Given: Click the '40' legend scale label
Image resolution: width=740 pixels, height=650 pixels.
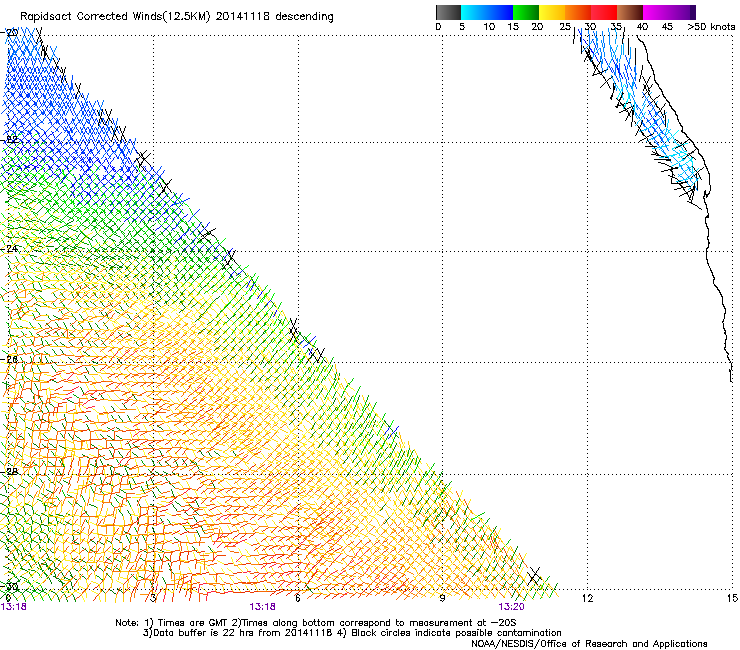Looking at the screenshot, I should tap(642, 27).
